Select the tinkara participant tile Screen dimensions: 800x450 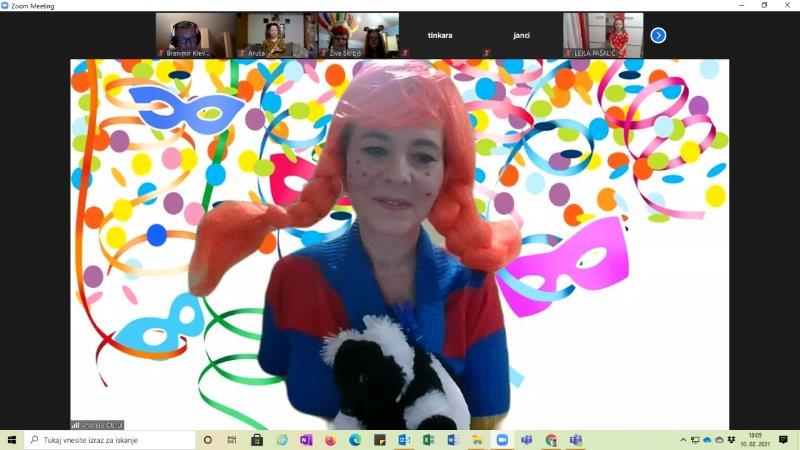point(440,35)
